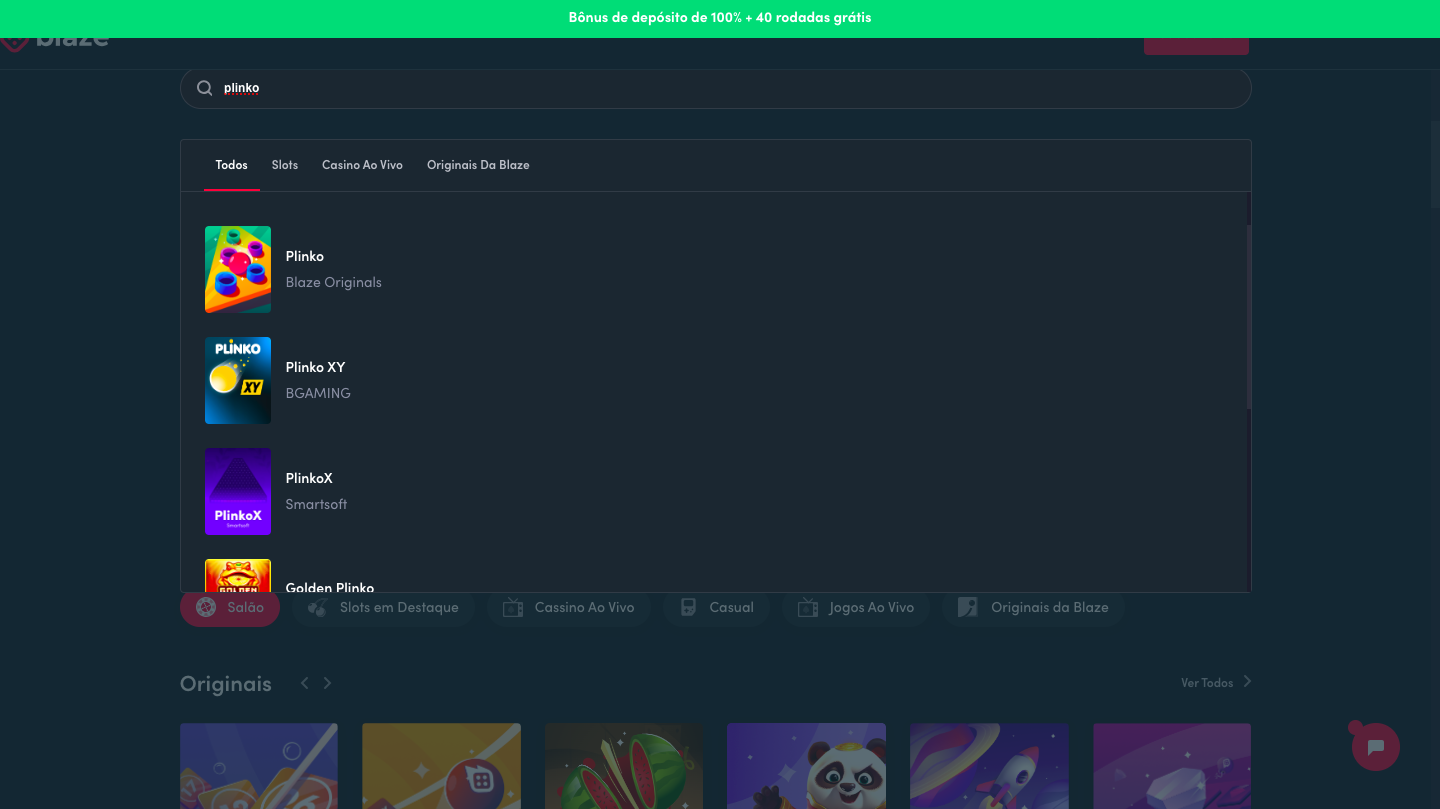Open the Plinko XY game thumbnail
This screenshot has height=809, width=1440.
point(238,380)
